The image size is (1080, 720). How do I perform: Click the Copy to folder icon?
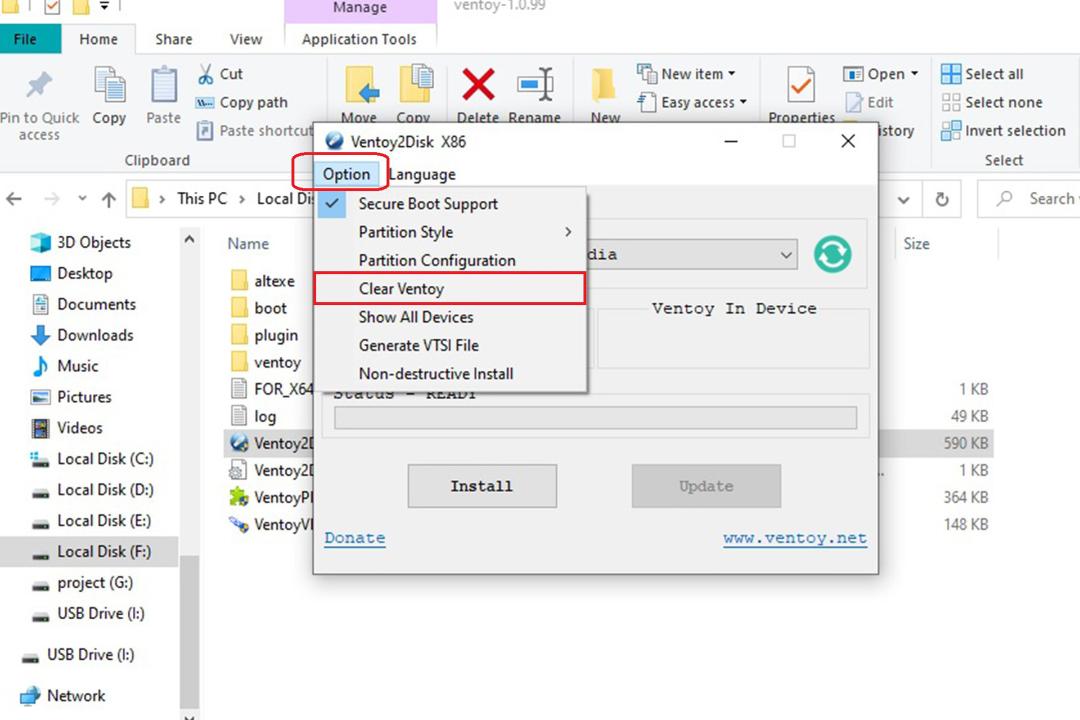tap(415, 83)
